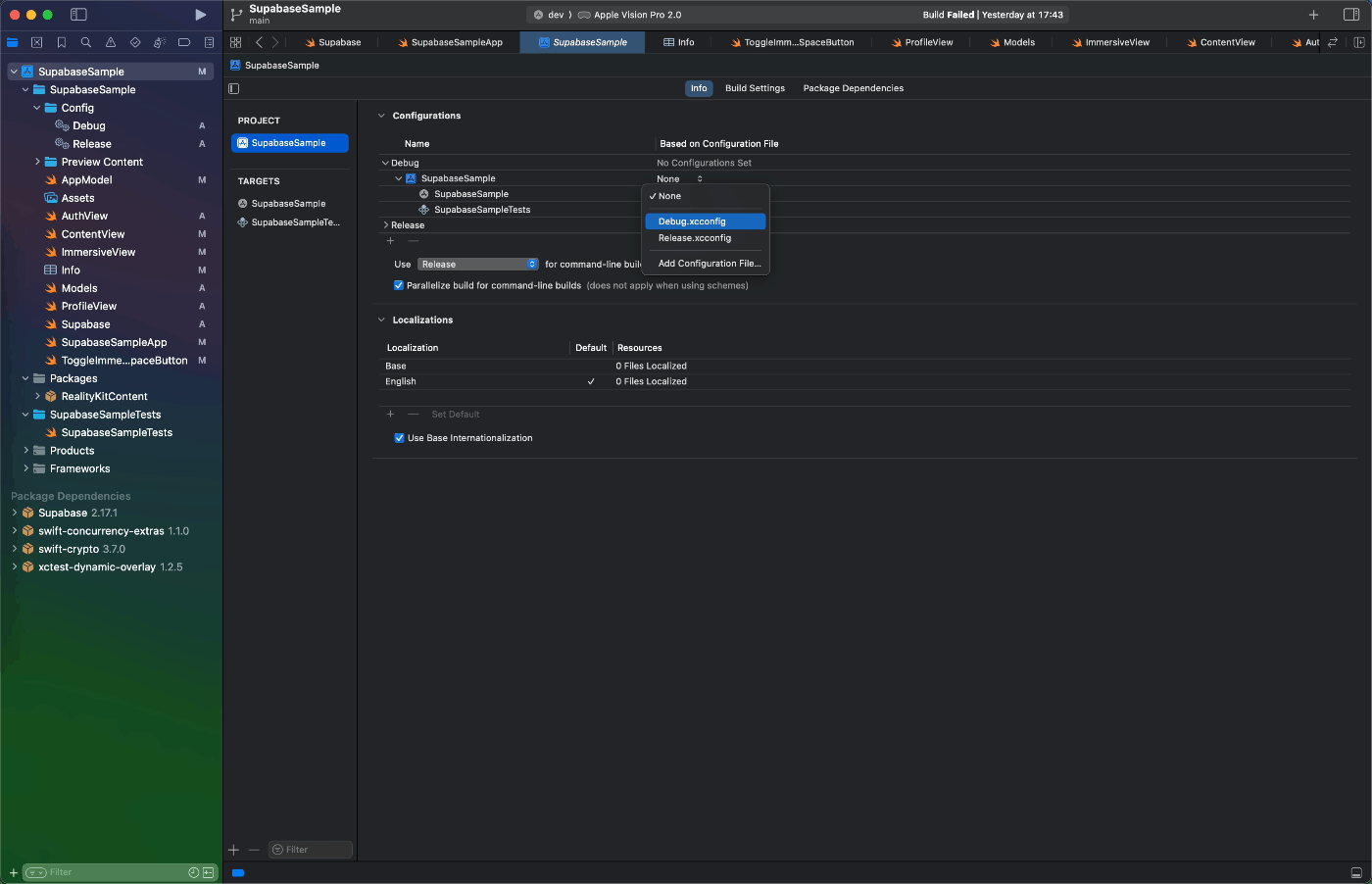The width and height of the screenshot is (1372, 884).
Task: Click the editor options swap arrows icon
Action: tap(1333, 42)
